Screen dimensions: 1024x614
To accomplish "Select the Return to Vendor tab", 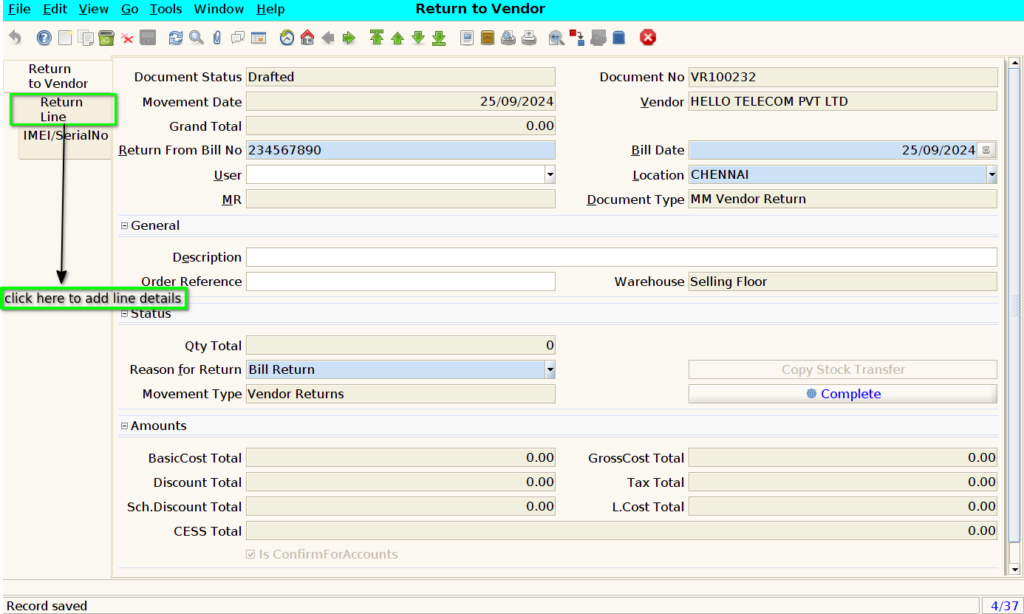I will (x=57, y=76).
